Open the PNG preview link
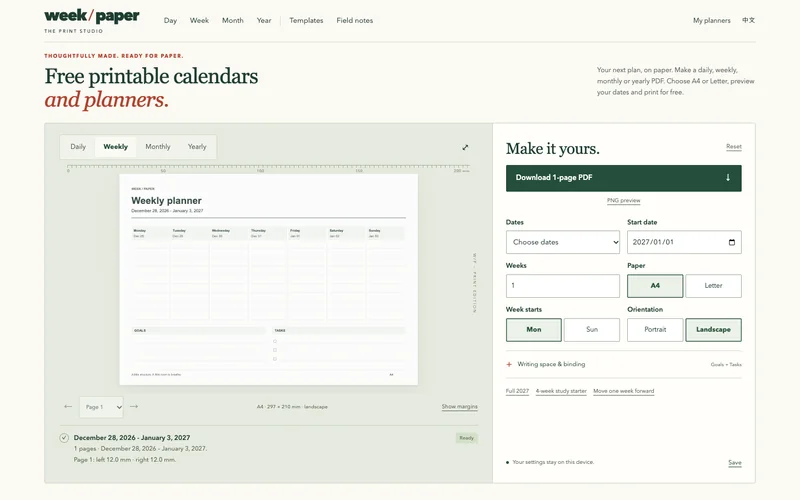 pyautogui.click(x=623, y=201)
